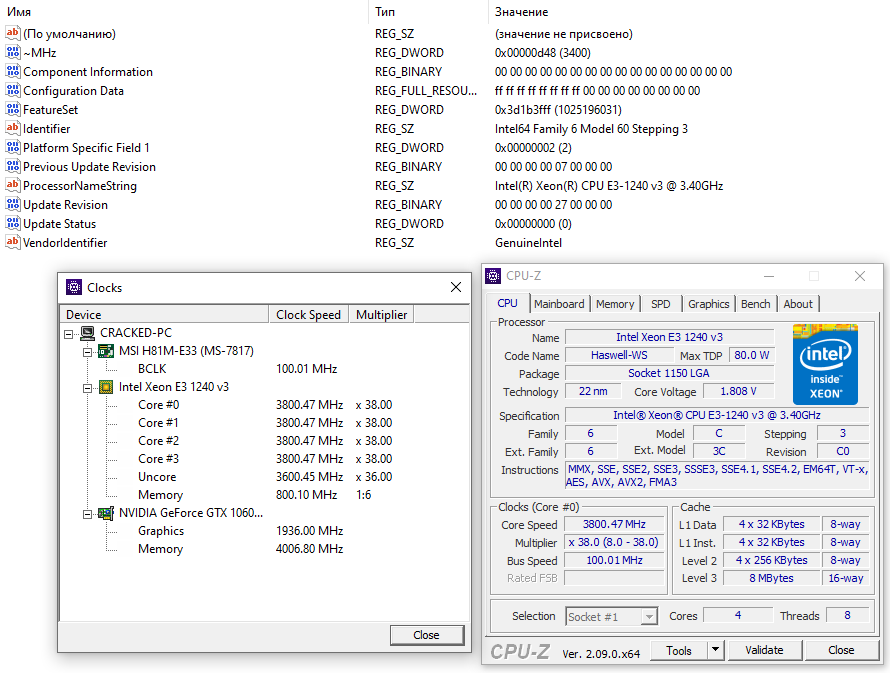Click the GenuineIntel registry value

point(528,243)
